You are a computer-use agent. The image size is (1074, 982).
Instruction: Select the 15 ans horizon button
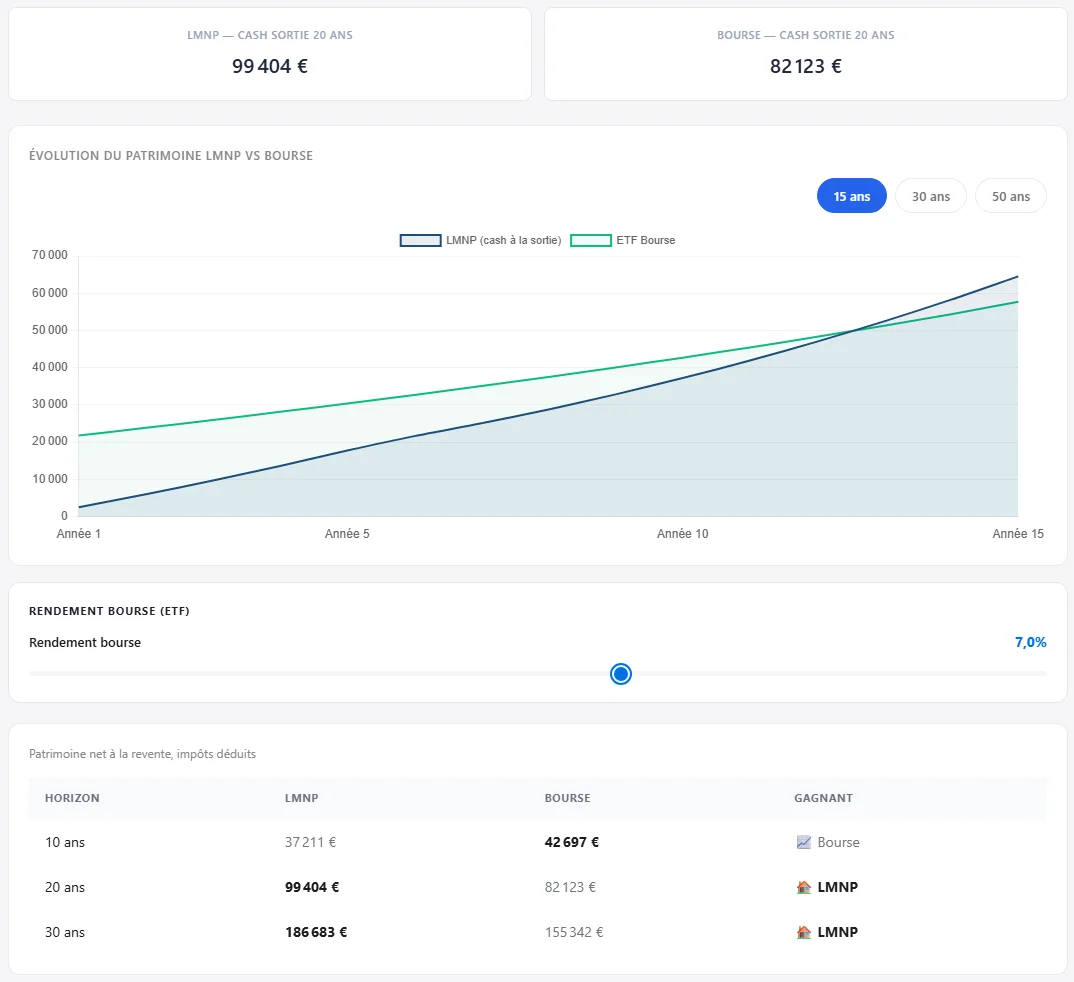(851, 196)
